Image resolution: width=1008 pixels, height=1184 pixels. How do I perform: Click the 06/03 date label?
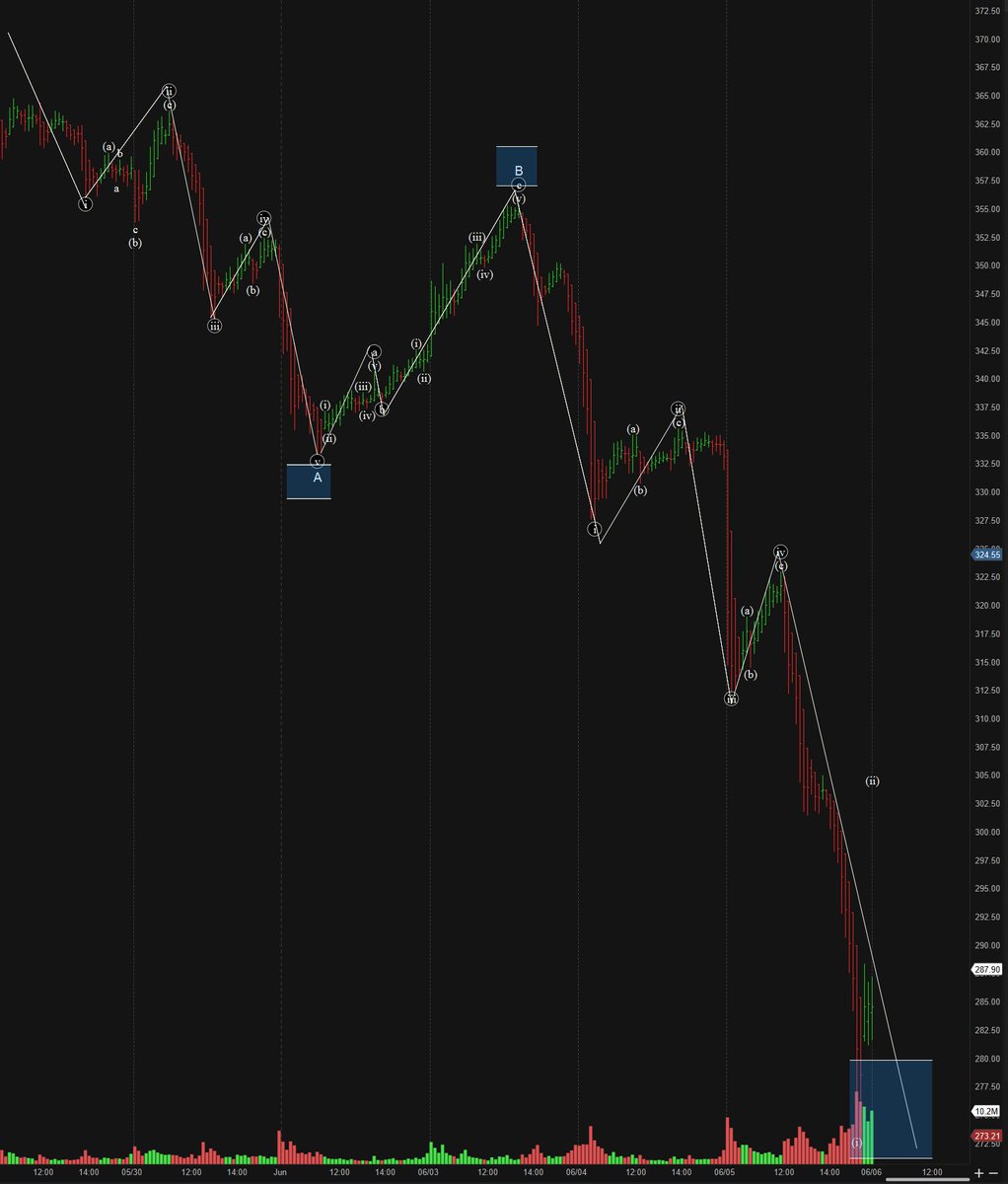tap(428, 1173)
